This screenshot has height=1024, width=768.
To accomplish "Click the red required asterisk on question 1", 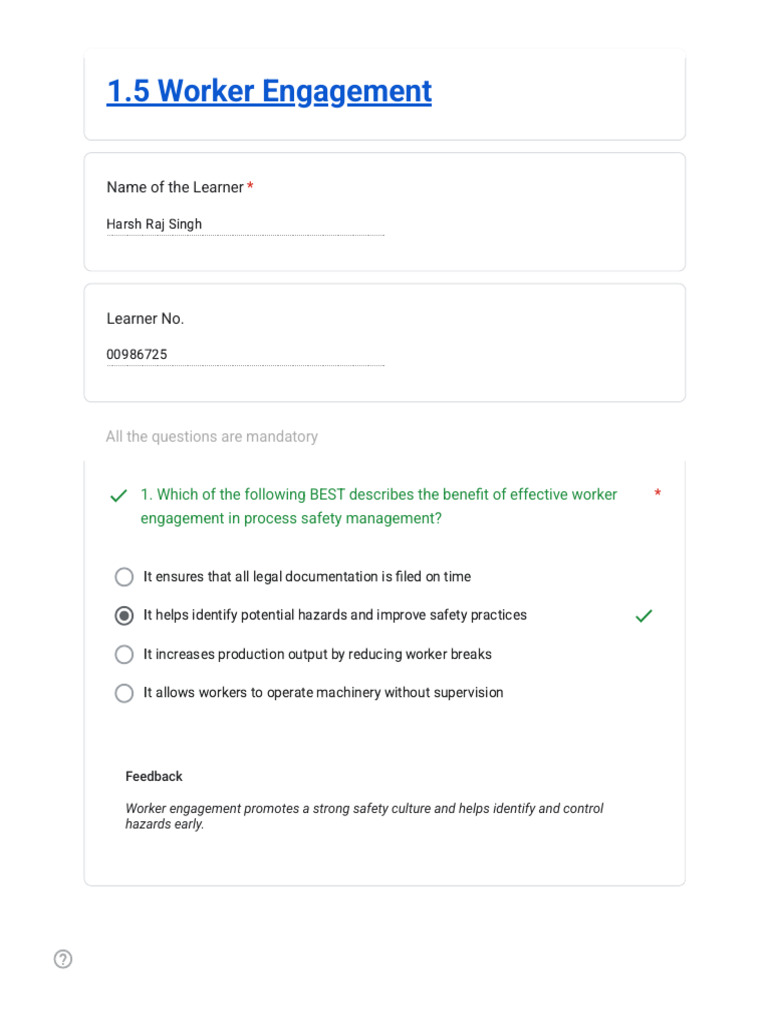I will pyautogui.click(x=658, y=493).
